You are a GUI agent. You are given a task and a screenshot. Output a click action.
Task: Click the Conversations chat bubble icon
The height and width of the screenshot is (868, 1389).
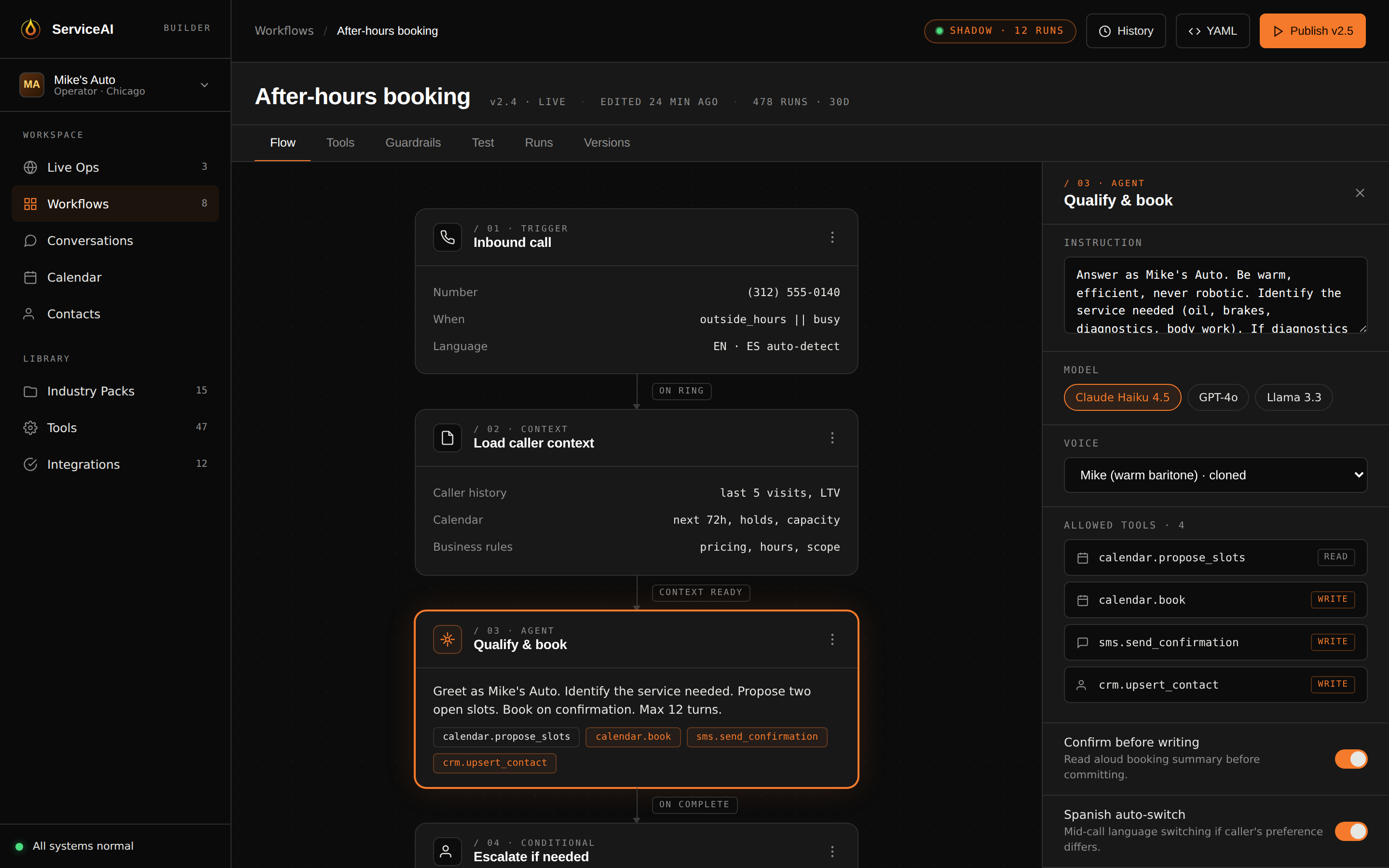pyautogui.click(x=30, y=241)
